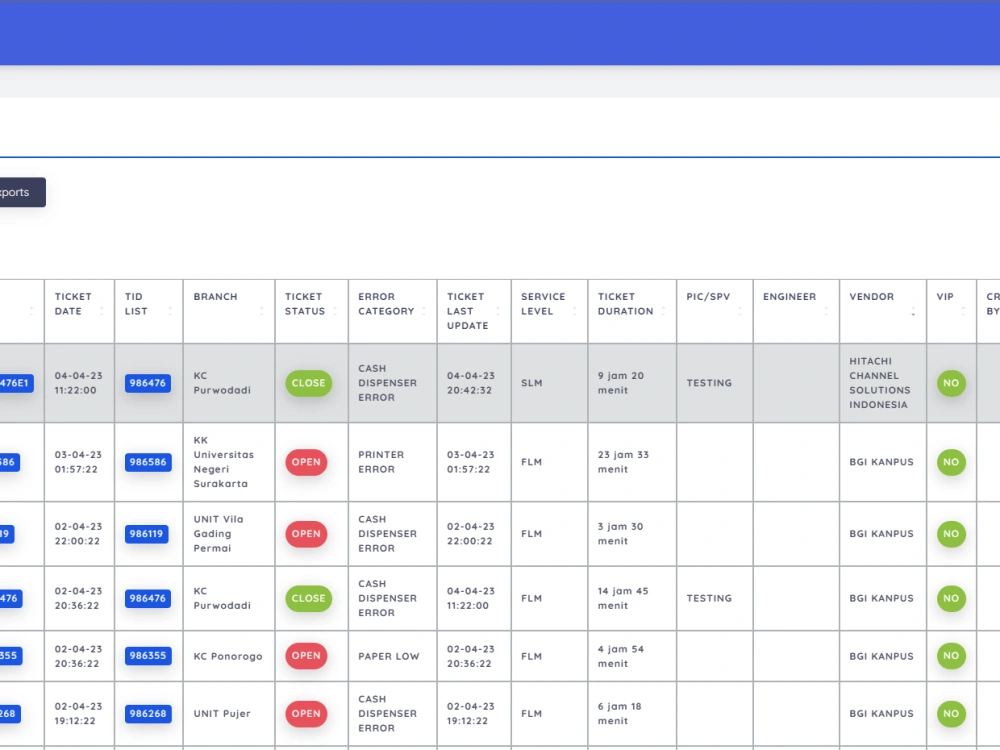Click VIP NO badge in UNIT Pujer row
Viewport: 1000px width, 750px height.
[951, 714]
